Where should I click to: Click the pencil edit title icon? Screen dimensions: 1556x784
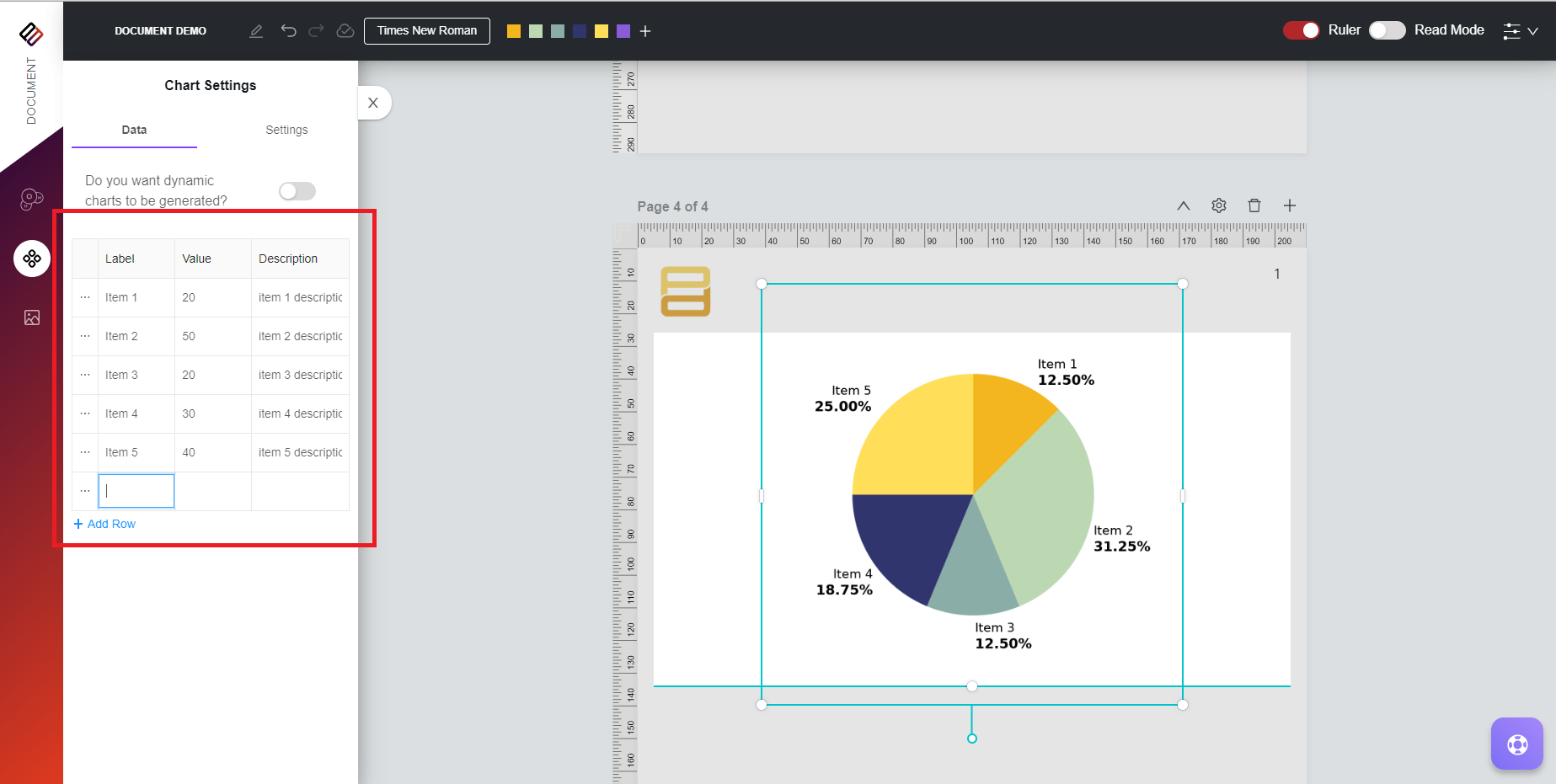(x=256, y=31)
